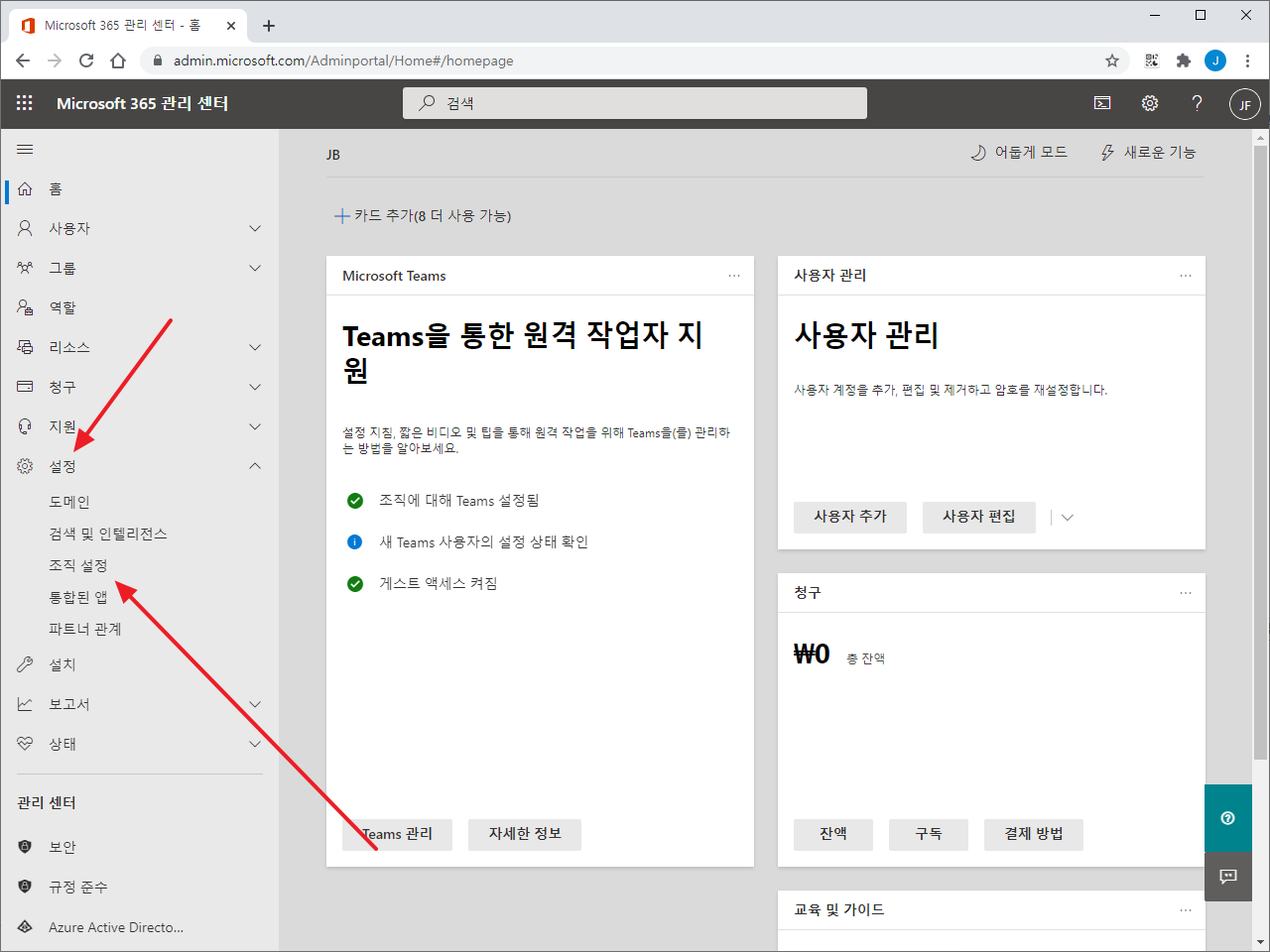
Task: Click 새 Teams 사용자의 설정 상태 확인
Action: pos(483,541)
